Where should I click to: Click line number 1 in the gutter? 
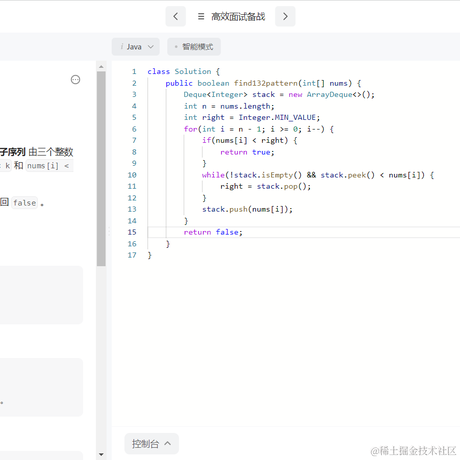134,72
